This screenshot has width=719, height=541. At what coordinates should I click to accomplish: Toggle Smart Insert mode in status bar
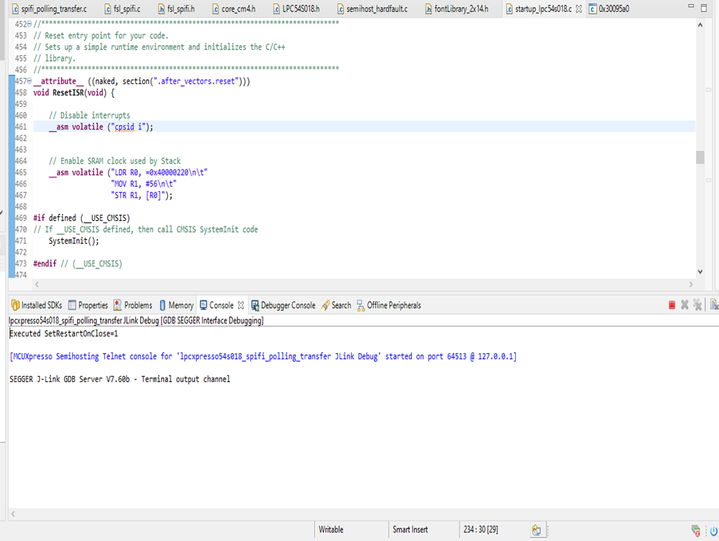pyautogui.click(x=410, y=530)
